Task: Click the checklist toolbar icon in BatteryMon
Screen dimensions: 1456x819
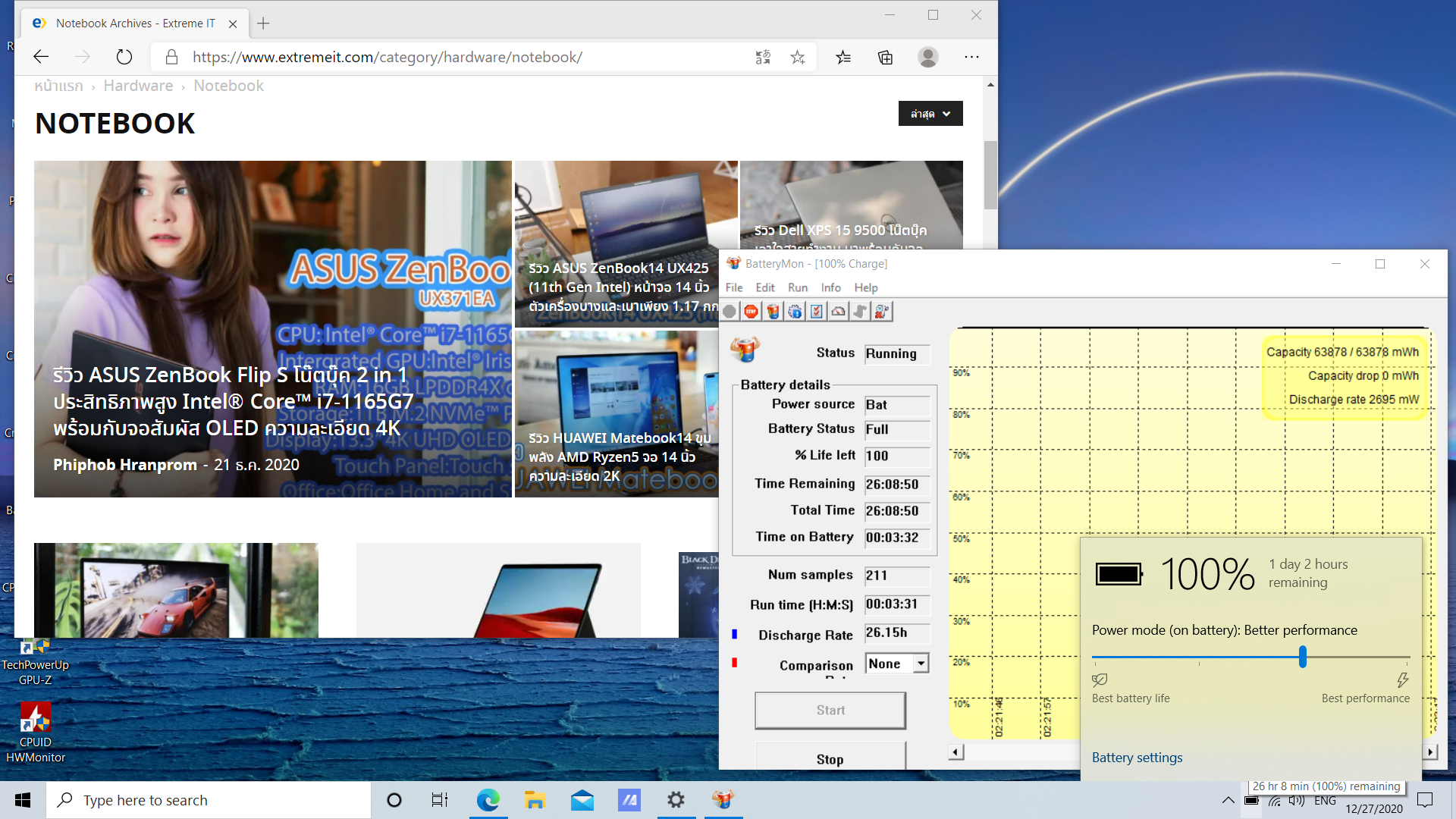Action: tap(817, 312)
